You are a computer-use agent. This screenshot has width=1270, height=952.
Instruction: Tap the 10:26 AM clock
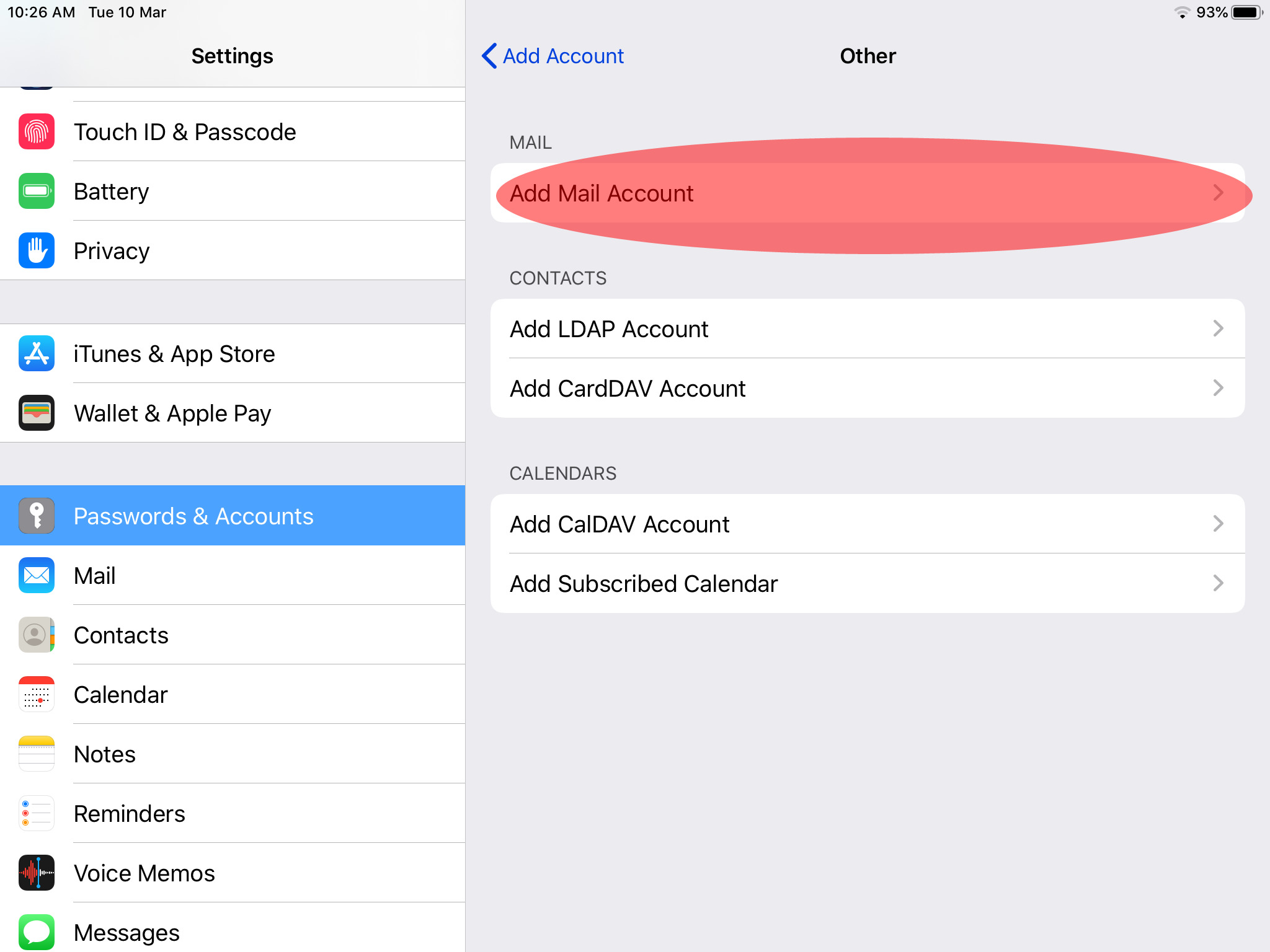pyautogui.click(x=42, y=12)
